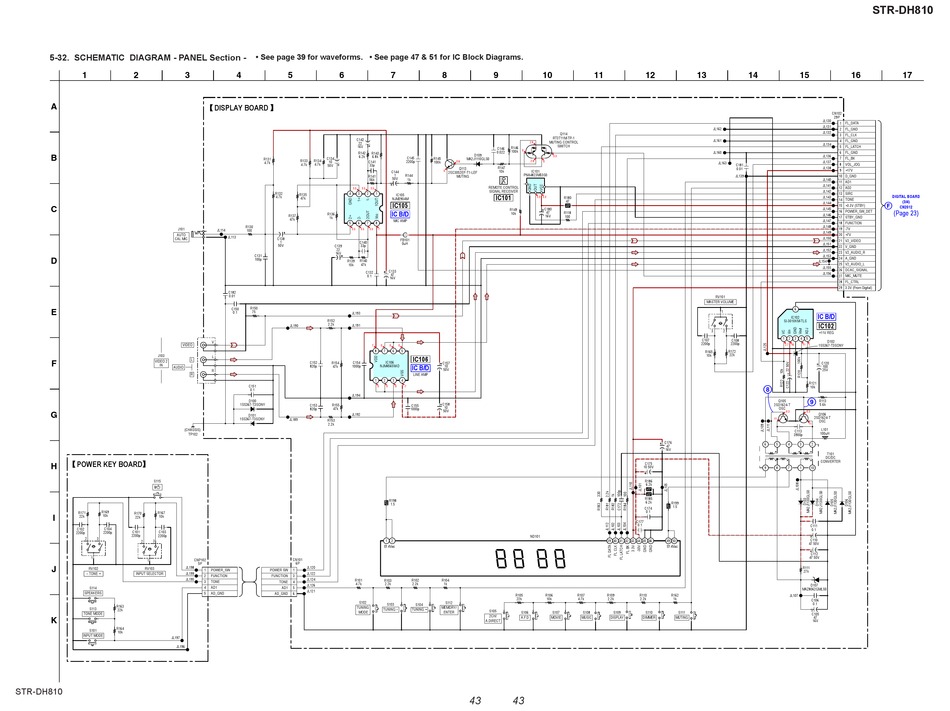Follow the blue (Page 23) reference link
The width and height of the screenshot is (950, 711).
[906, 213]
